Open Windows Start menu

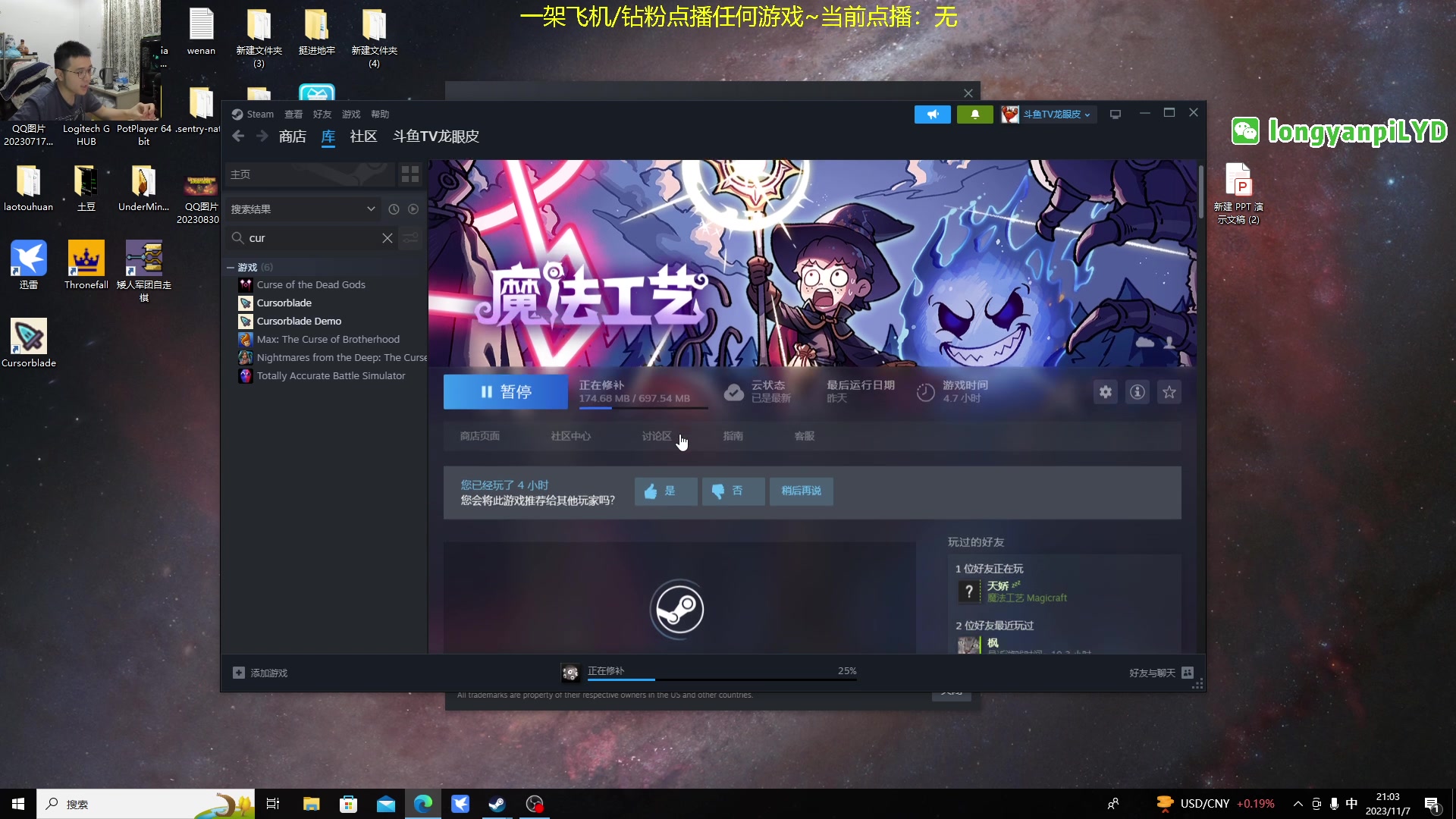click(18, 804)
